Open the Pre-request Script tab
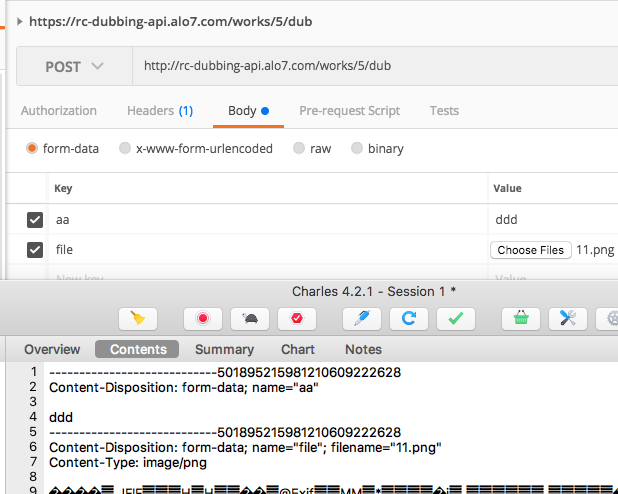This screenshot has height=494, width=618. tap(350, 111)
